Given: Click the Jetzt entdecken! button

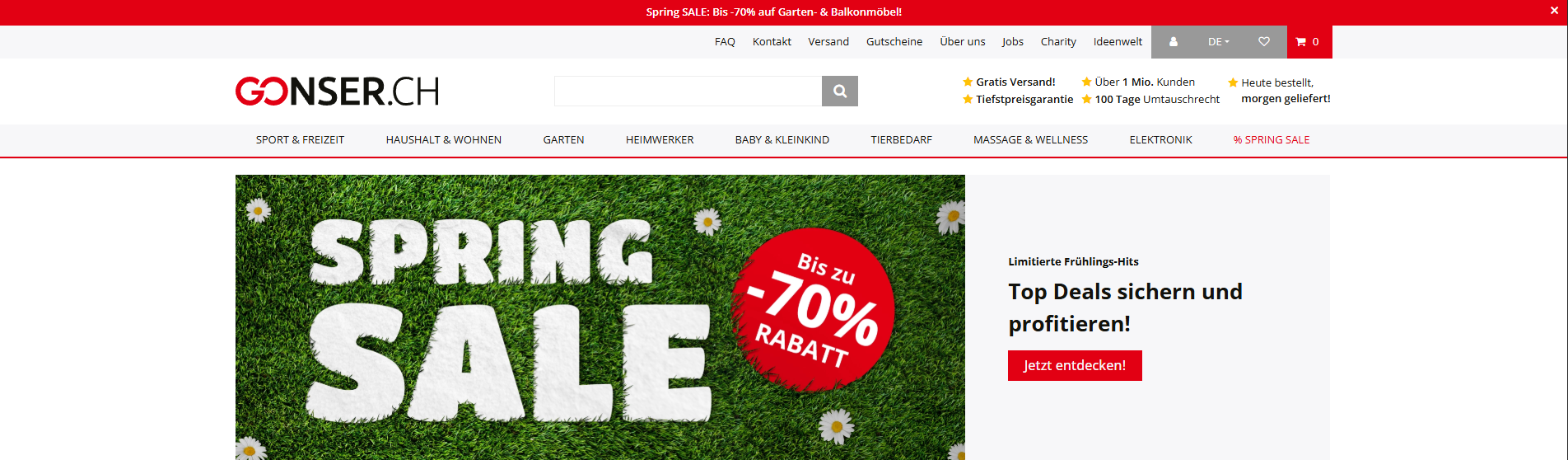Looking at the screenshot, I should (1075, 365).
